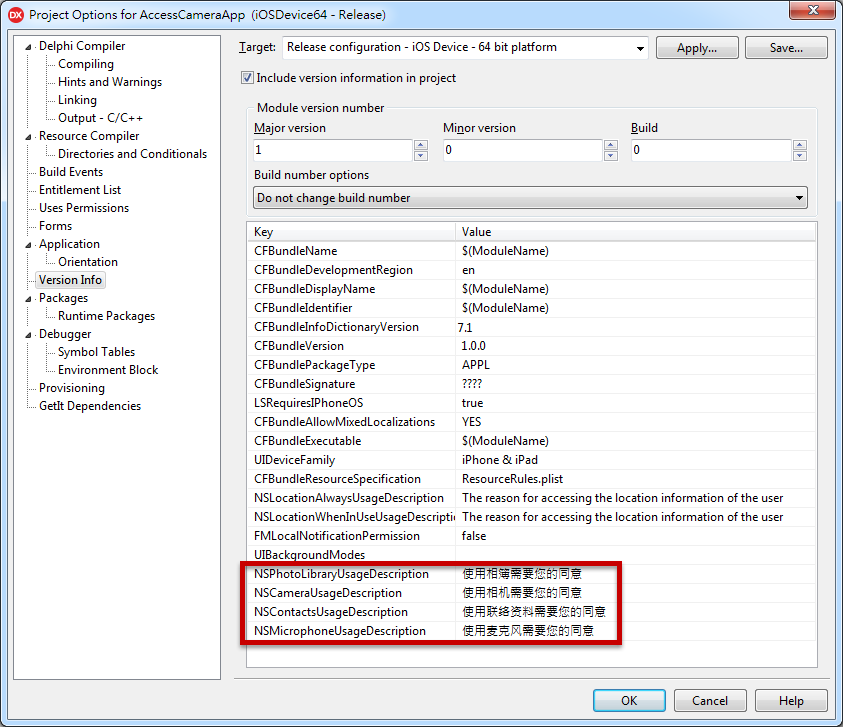This screenshot has width=843, height=727.
Task: Click the CFBundlePackageType value APPL
Action: coord(476,365)
